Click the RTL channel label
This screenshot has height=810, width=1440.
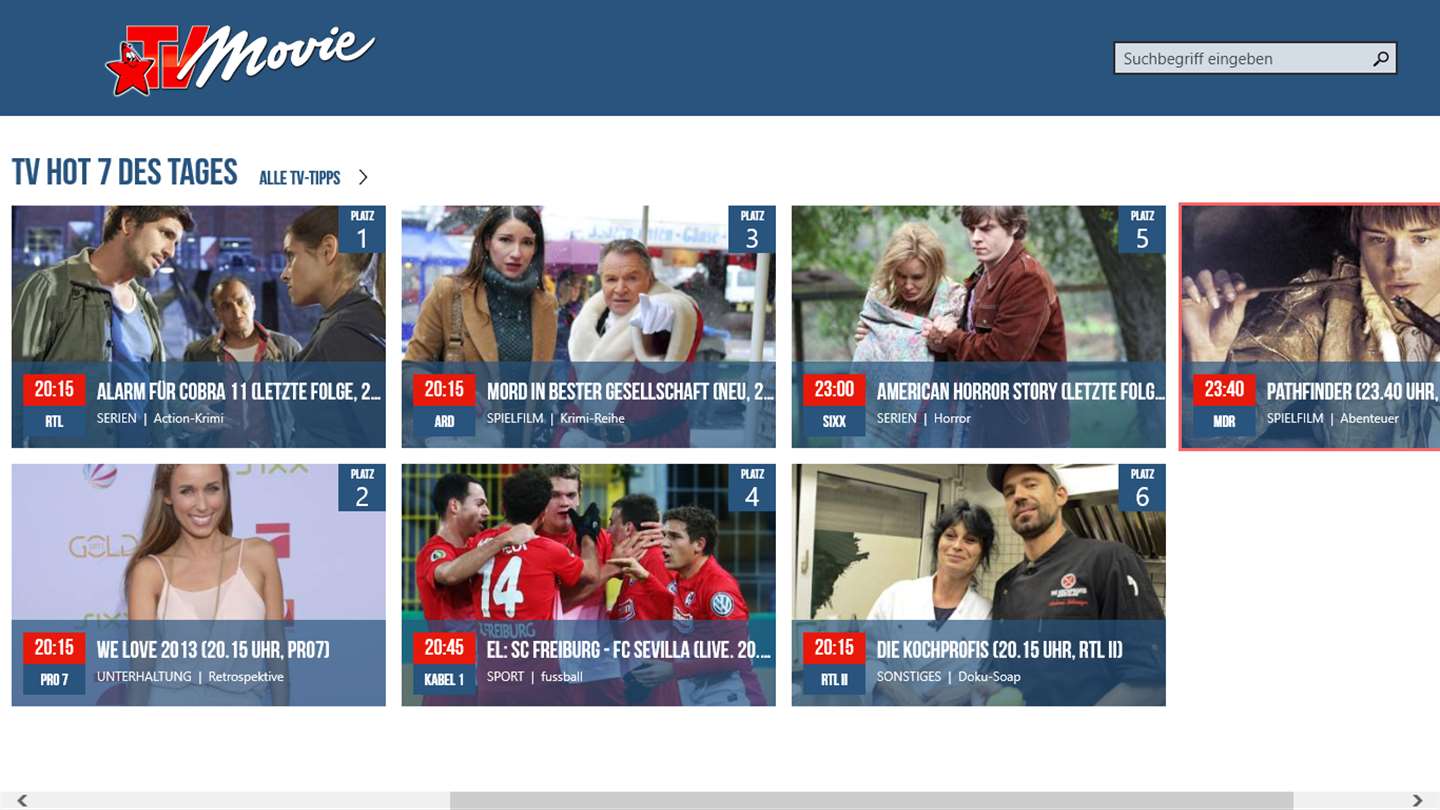[54, 421]
